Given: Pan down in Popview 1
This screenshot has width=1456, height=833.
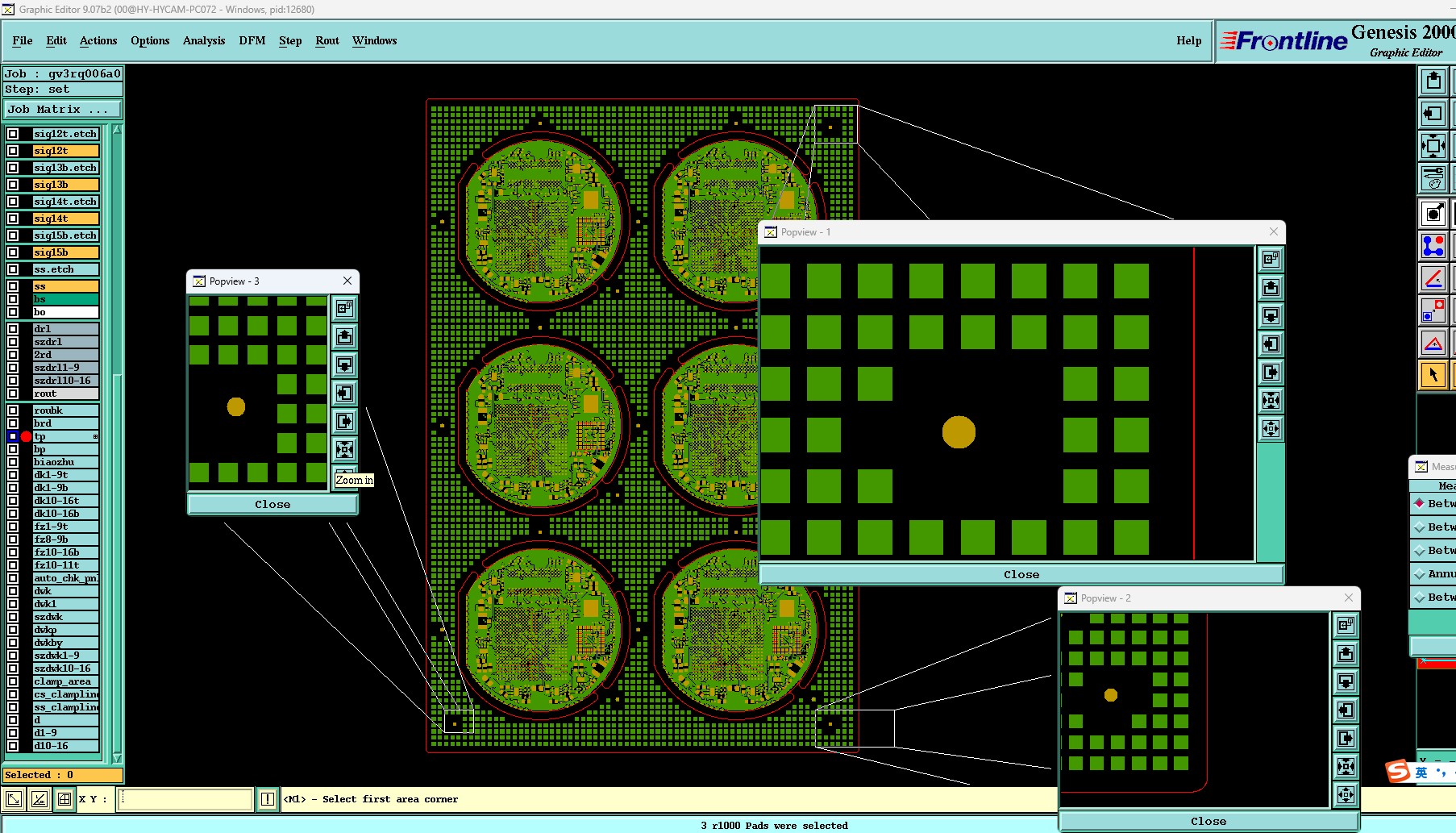Looking at the screenshot, I should click(1271, 316).
